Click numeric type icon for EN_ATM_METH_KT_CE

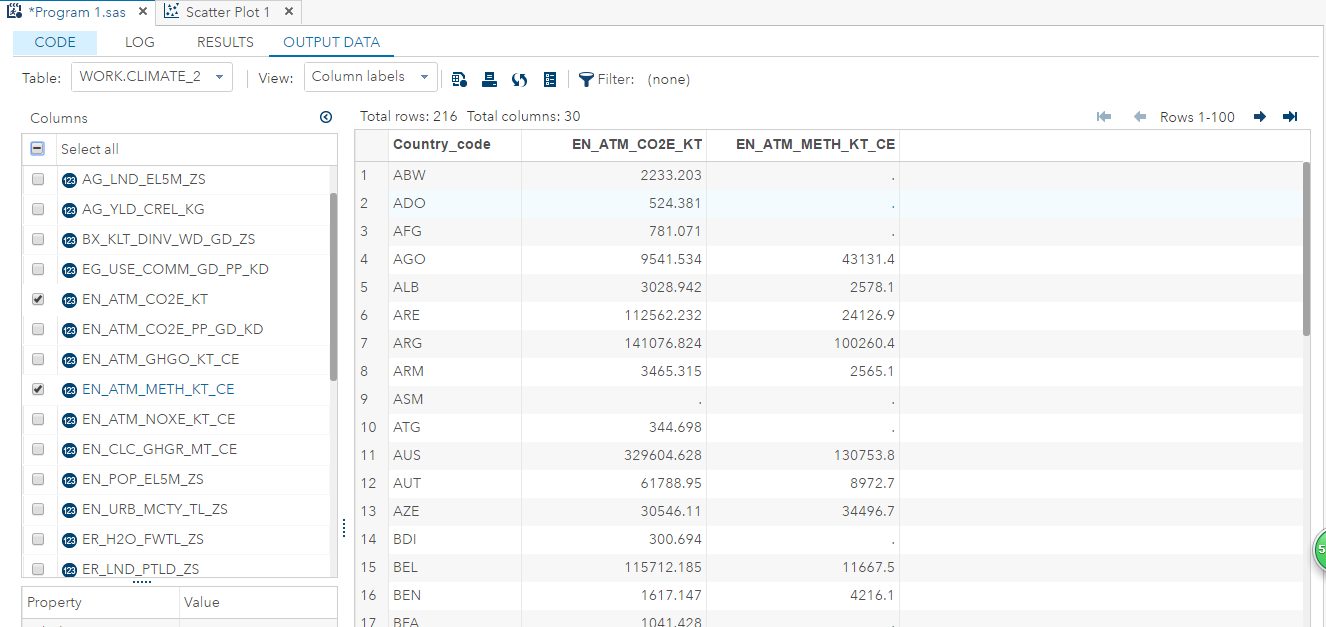[x=69, y=390]
